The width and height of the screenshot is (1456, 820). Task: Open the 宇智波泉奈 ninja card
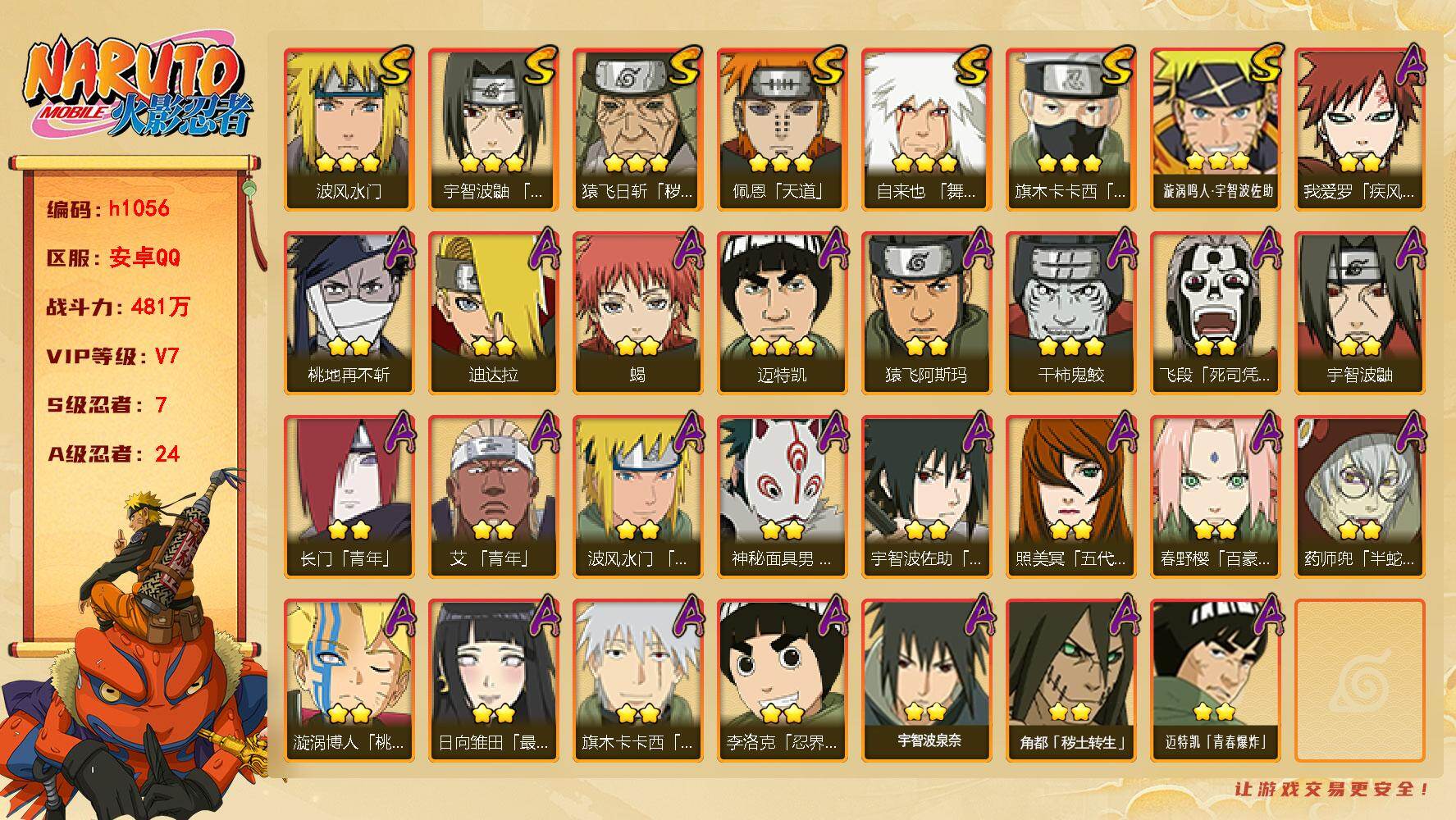pos(926,681)
